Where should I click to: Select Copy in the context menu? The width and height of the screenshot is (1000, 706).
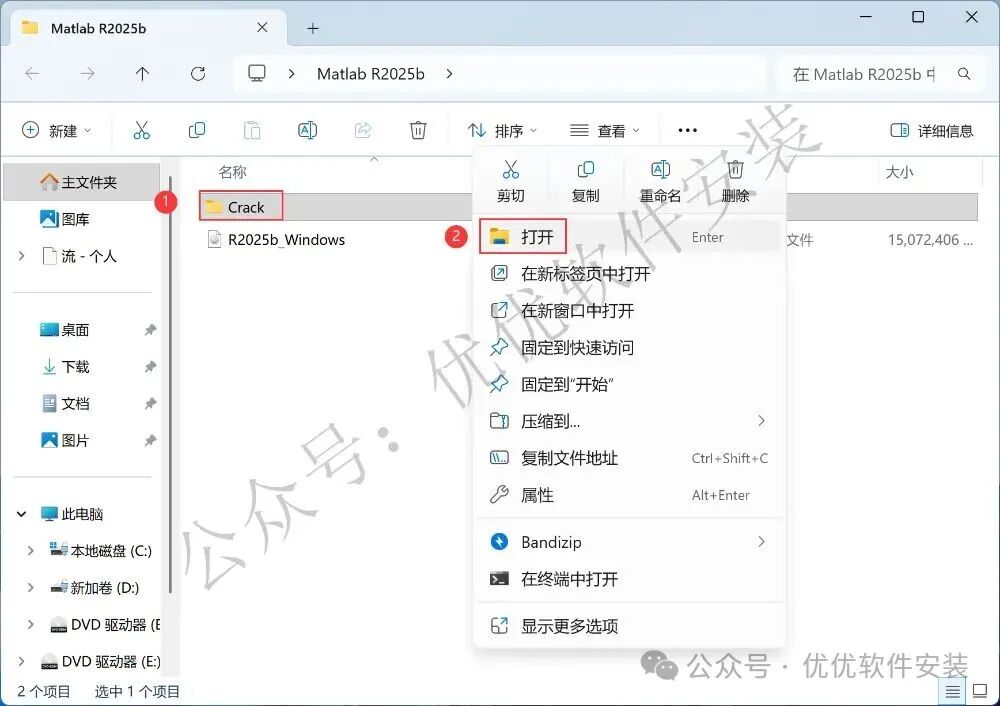tap(585, 182)
